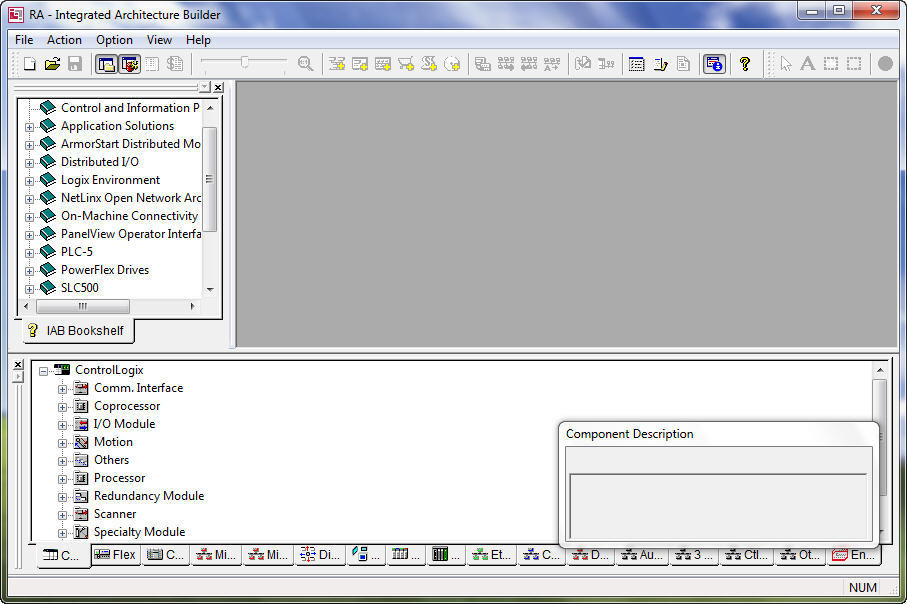Expand the Processor node
This screenshot has height=604, width=907.
tap(62, 479)
